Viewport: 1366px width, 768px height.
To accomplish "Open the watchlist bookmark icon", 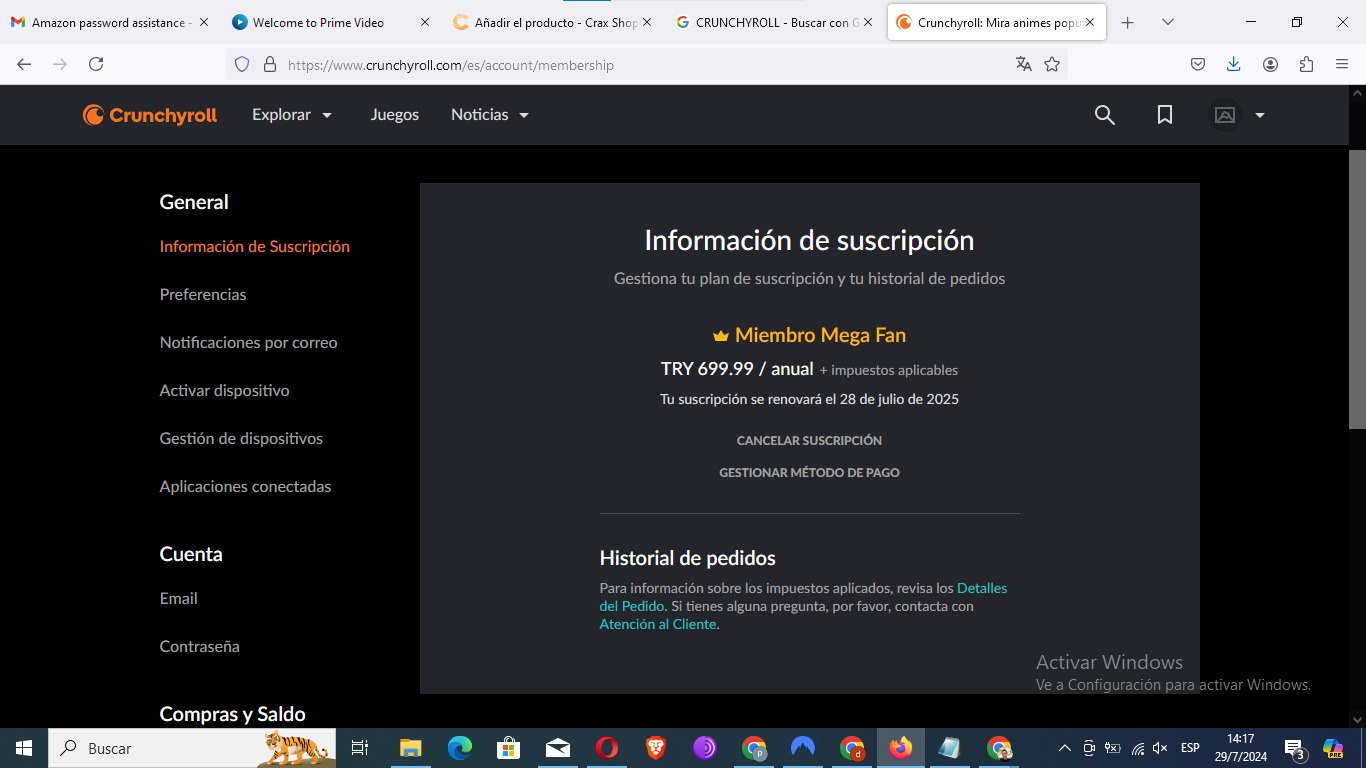I will click(1164, 115).
